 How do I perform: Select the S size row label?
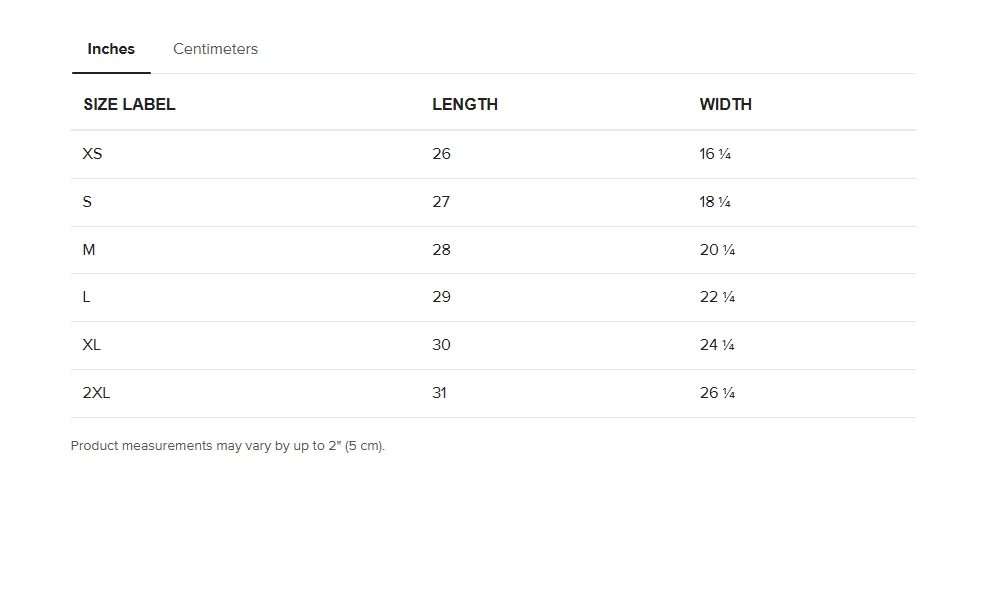tap(87, 202)
